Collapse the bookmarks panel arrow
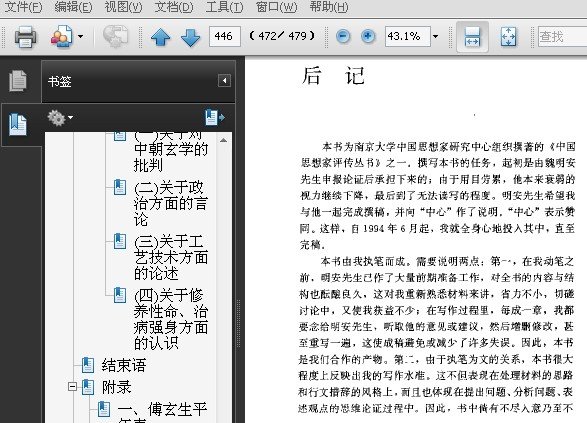The image size is (587, 423). [x=224, y=80]
